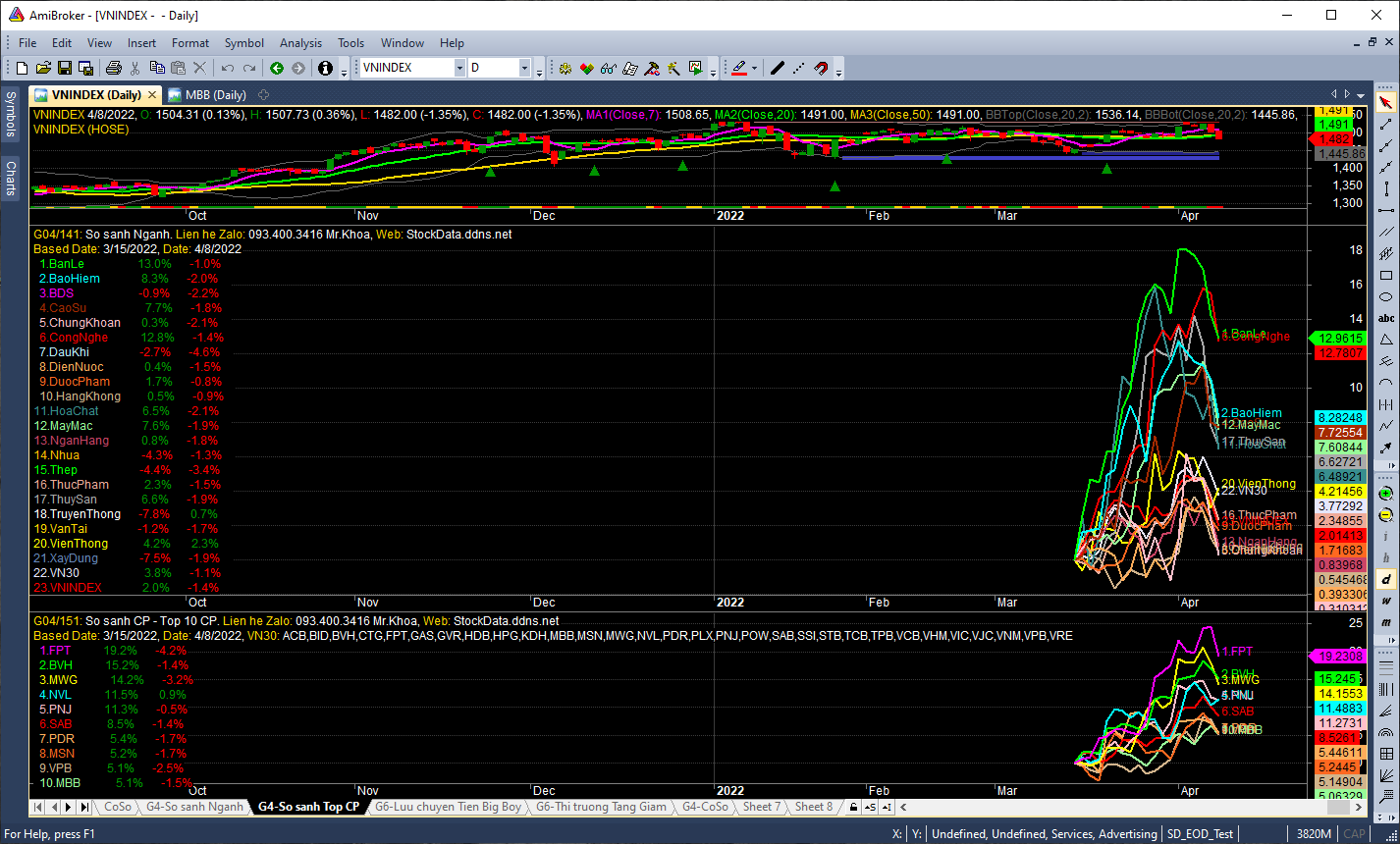This screenshot has width=1400, height=844.
Task: Expand overflow options after interval combo box
Action: pyautogui.click(x=539, y=71)
